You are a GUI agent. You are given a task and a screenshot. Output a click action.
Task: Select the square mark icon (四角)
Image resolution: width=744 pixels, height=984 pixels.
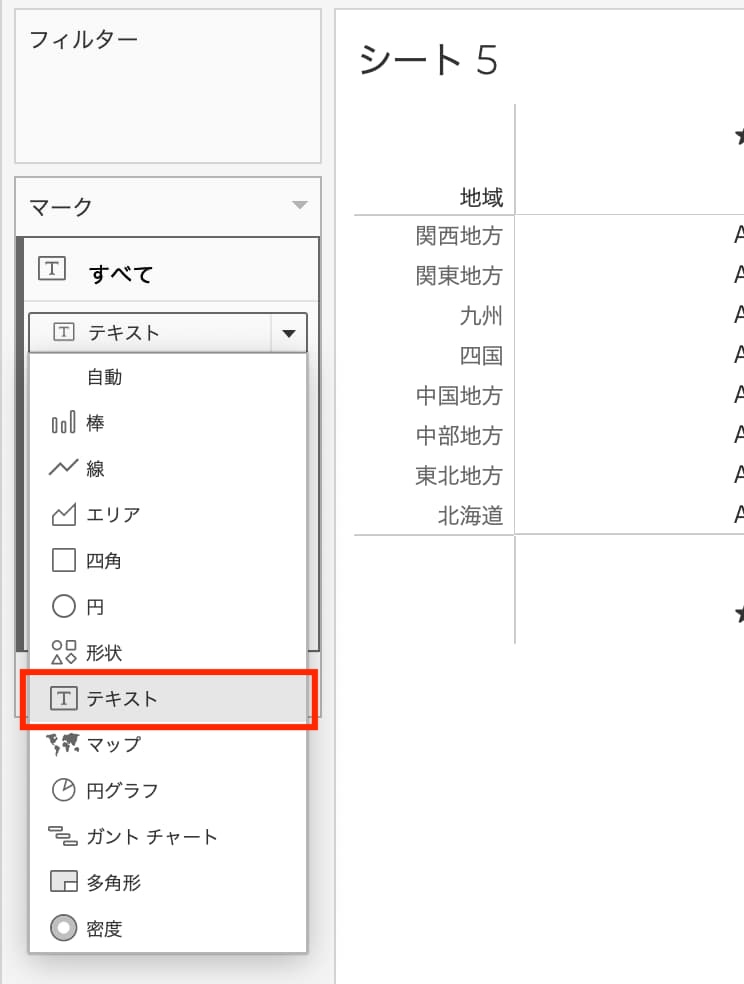point(64,561)
